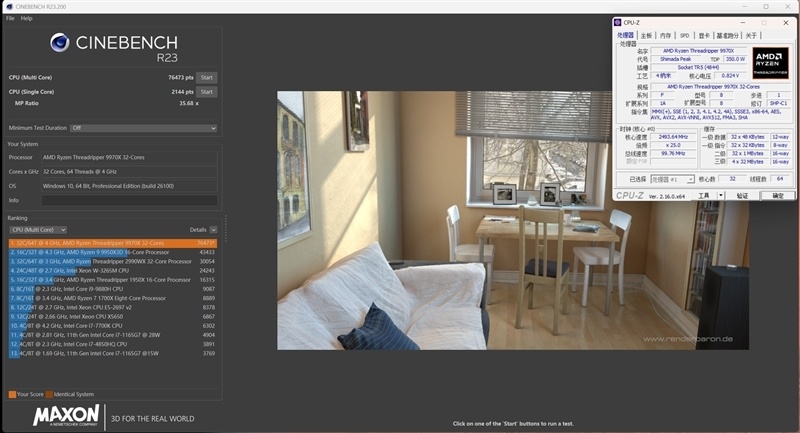Click the 确定 button in CPU-Z
The width and height of the screenshot is (800, 433).
tap(777, 196)
